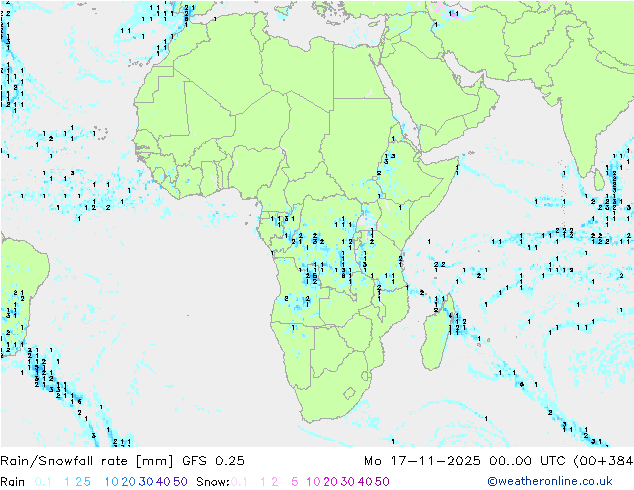This screenshot has height=490, width=634.
Task: Click the weatheronline.co.uk copyright link
Action: (x=550, y=482)
